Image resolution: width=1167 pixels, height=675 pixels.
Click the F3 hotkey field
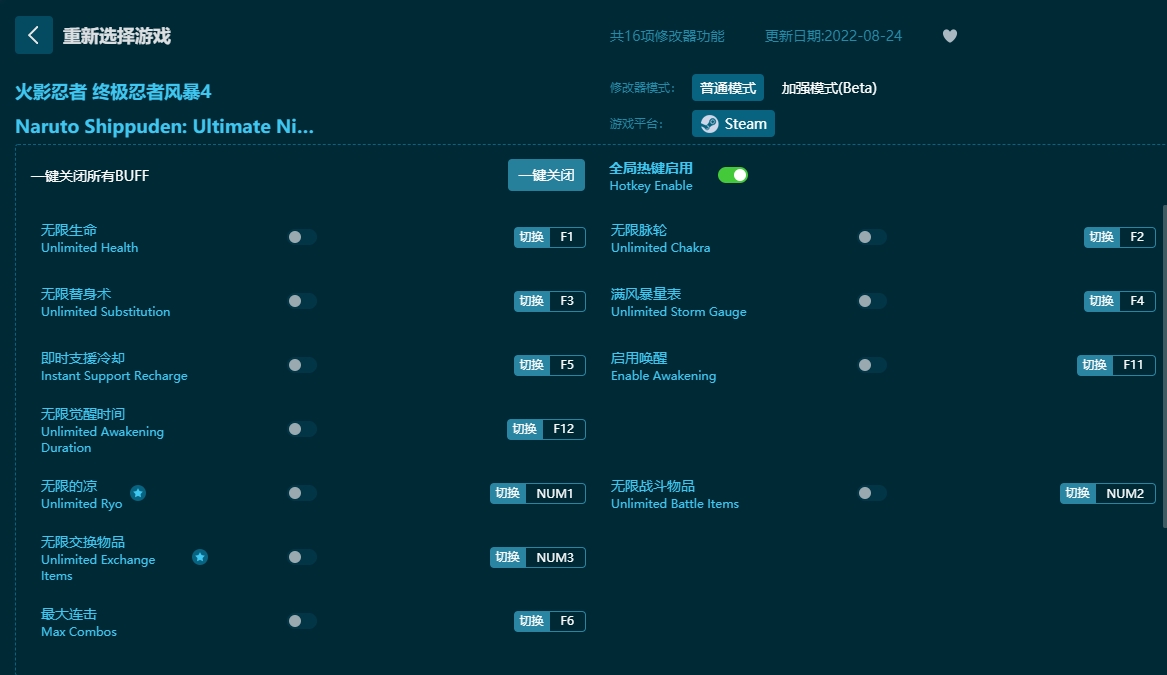[567, 301]
